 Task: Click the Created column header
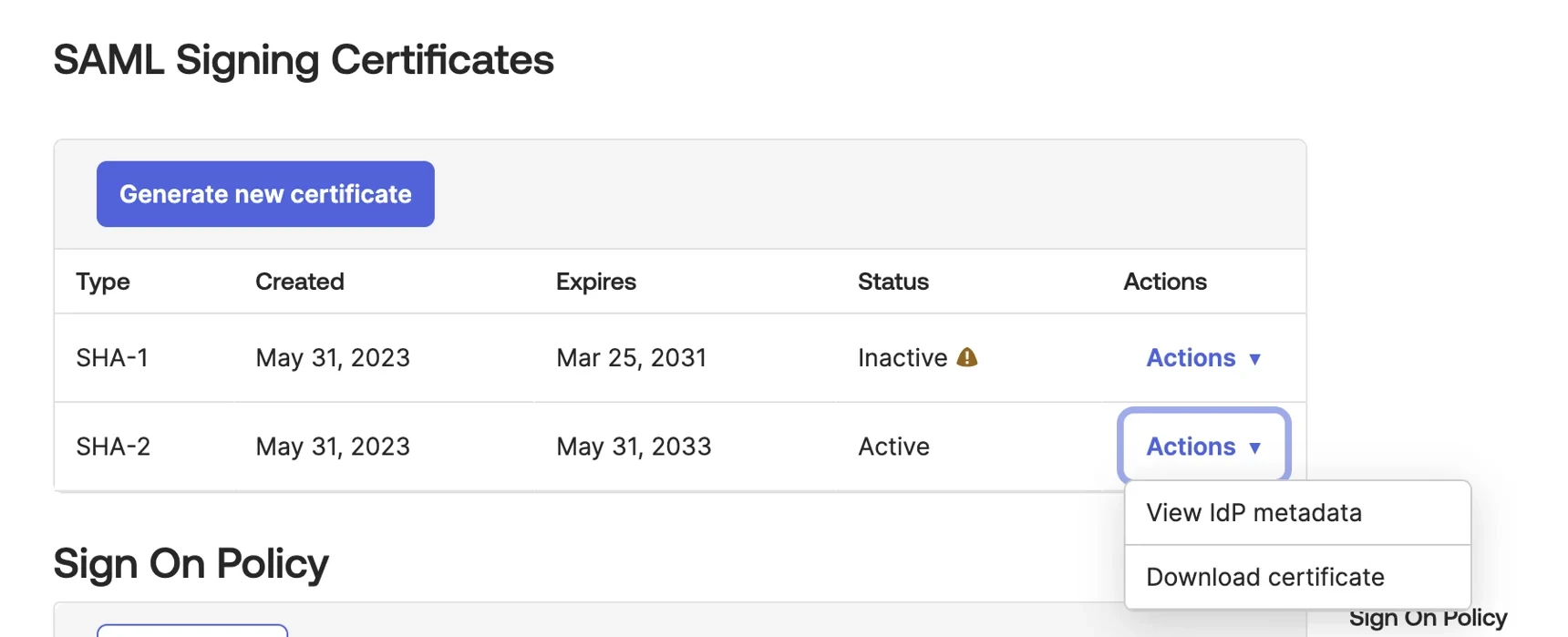click(x=299, y=282)
